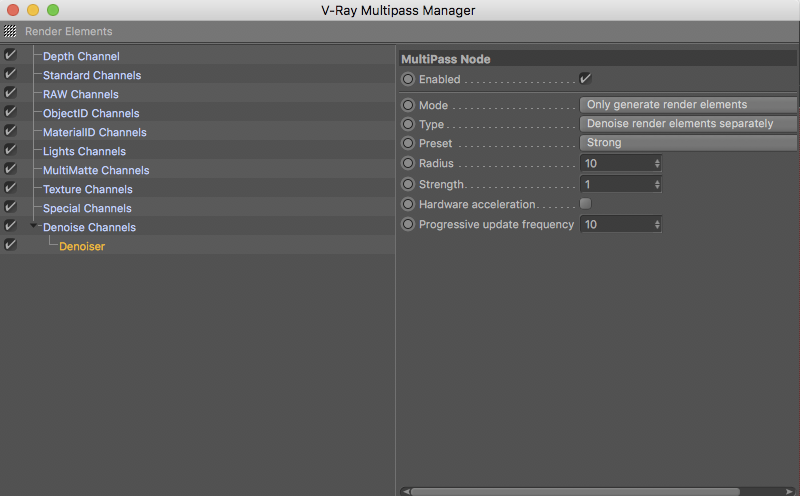Uncheck the Special Channels checkbox
This screenshot has width=800, height=496.
(x=10, y=206)
